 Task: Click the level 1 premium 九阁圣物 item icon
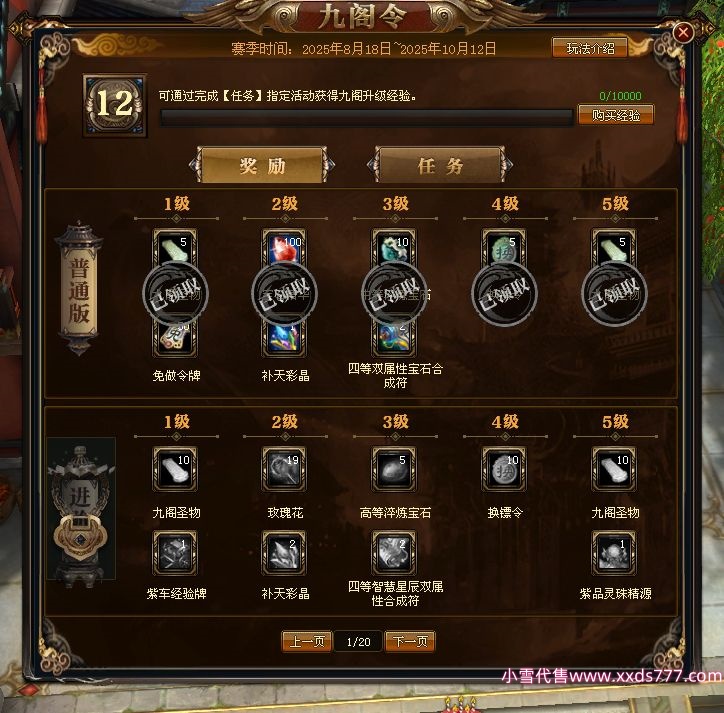point(175,469)
